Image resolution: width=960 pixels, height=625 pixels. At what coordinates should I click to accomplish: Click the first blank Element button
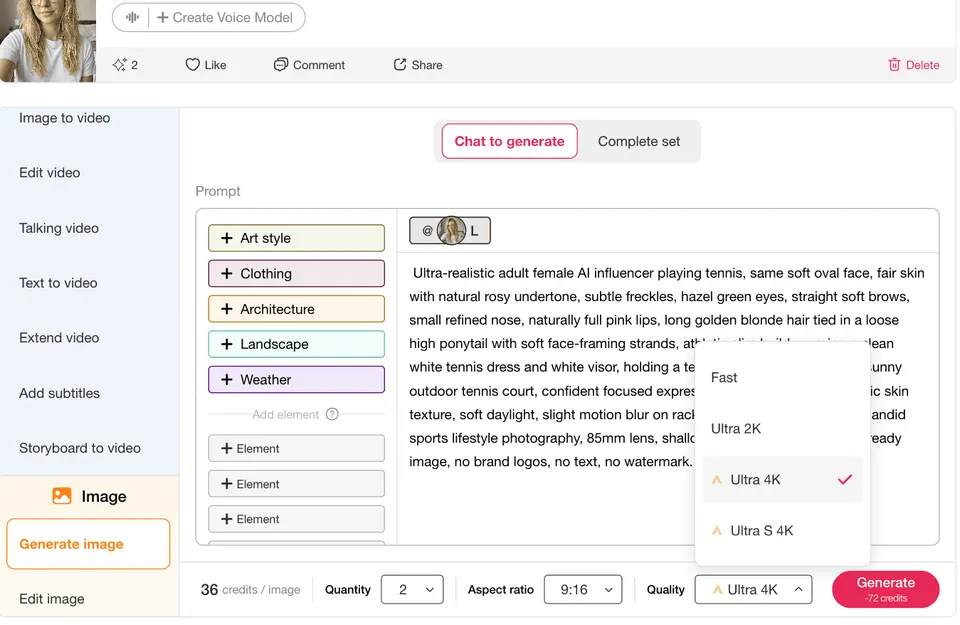[x=296, y=449]
